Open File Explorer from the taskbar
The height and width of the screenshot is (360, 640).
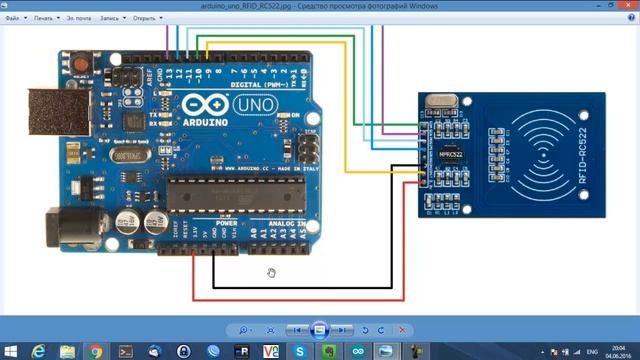[x=67, y=351]
